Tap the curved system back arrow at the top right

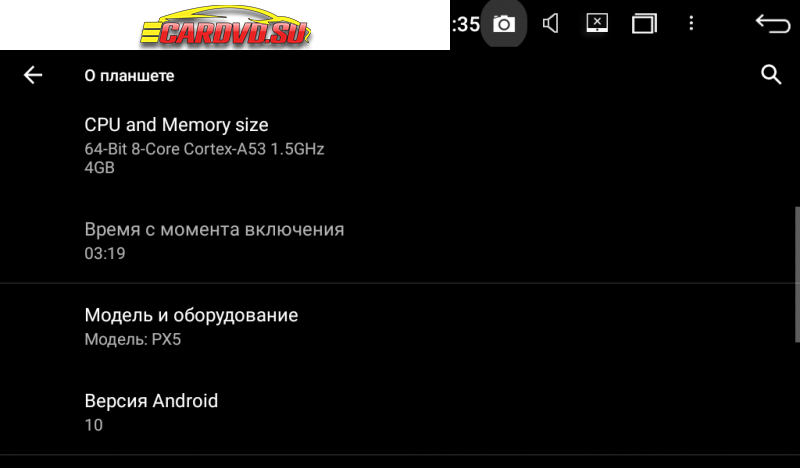(x=772, y=23)
